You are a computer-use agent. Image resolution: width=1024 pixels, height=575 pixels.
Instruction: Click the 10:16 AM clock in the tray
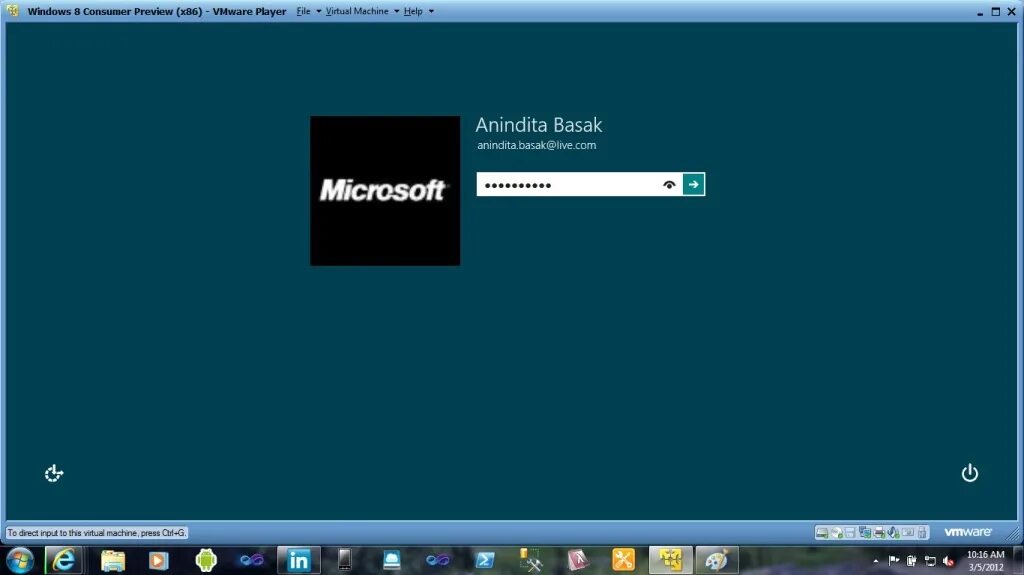[985, 555]
